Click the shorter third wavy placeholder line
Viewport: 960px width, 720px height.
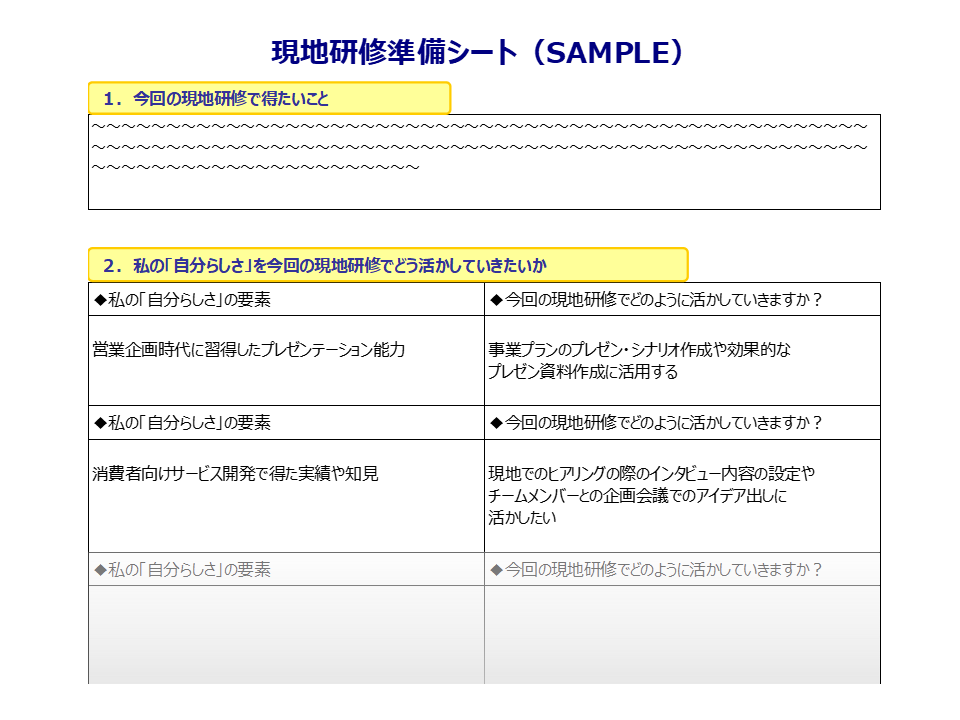click(255, 167)
